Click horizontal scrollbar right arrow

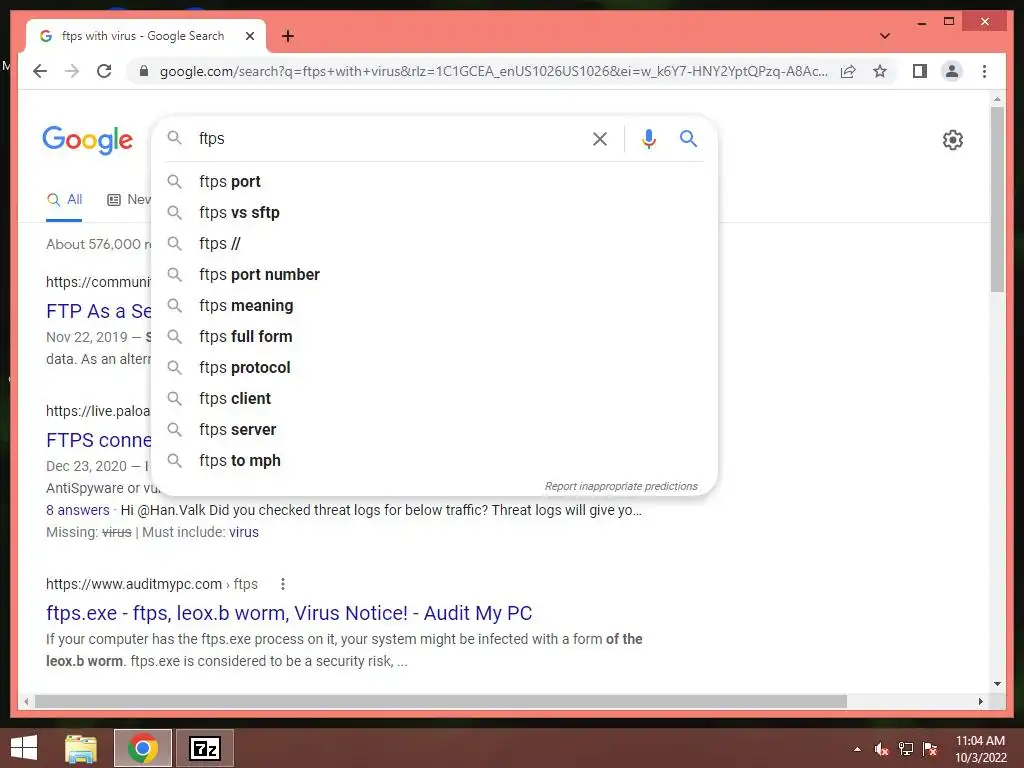coord(980,701)
